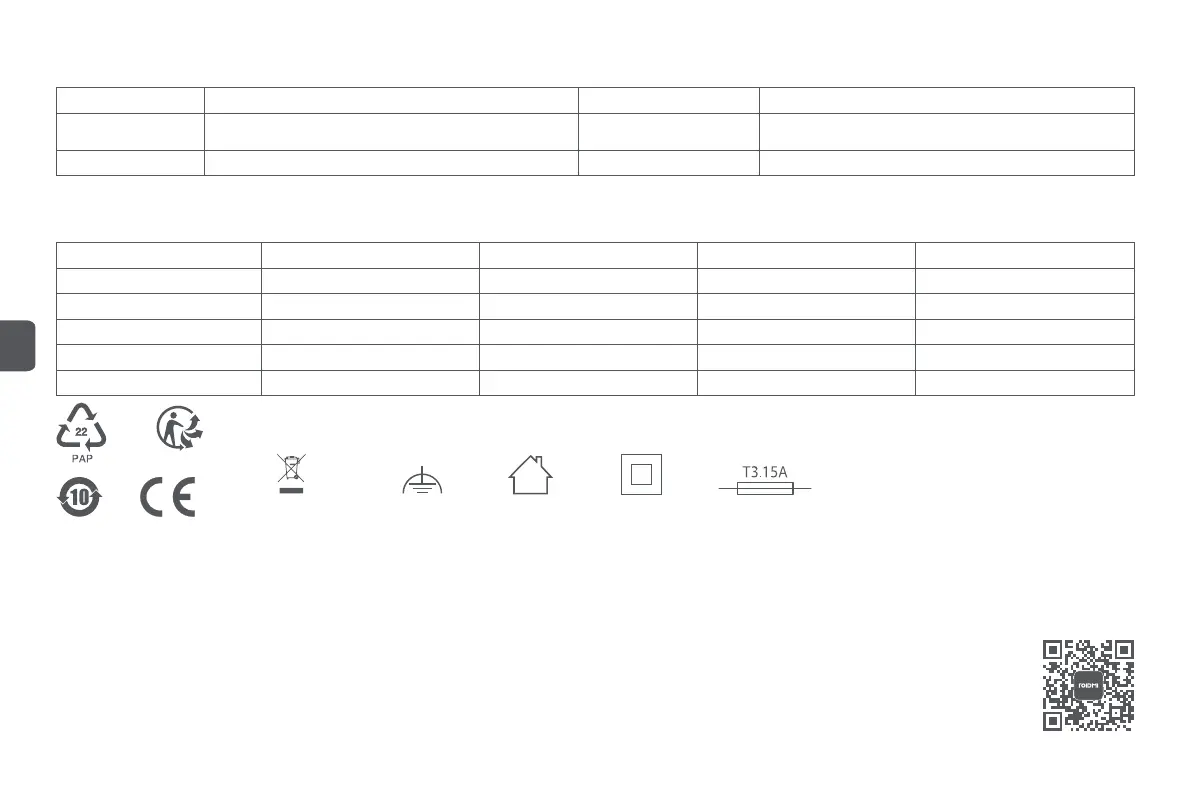Click the top-left finder square of the QR code
The height and width of the screenshot is (794, 1191).
[1053, 651]
